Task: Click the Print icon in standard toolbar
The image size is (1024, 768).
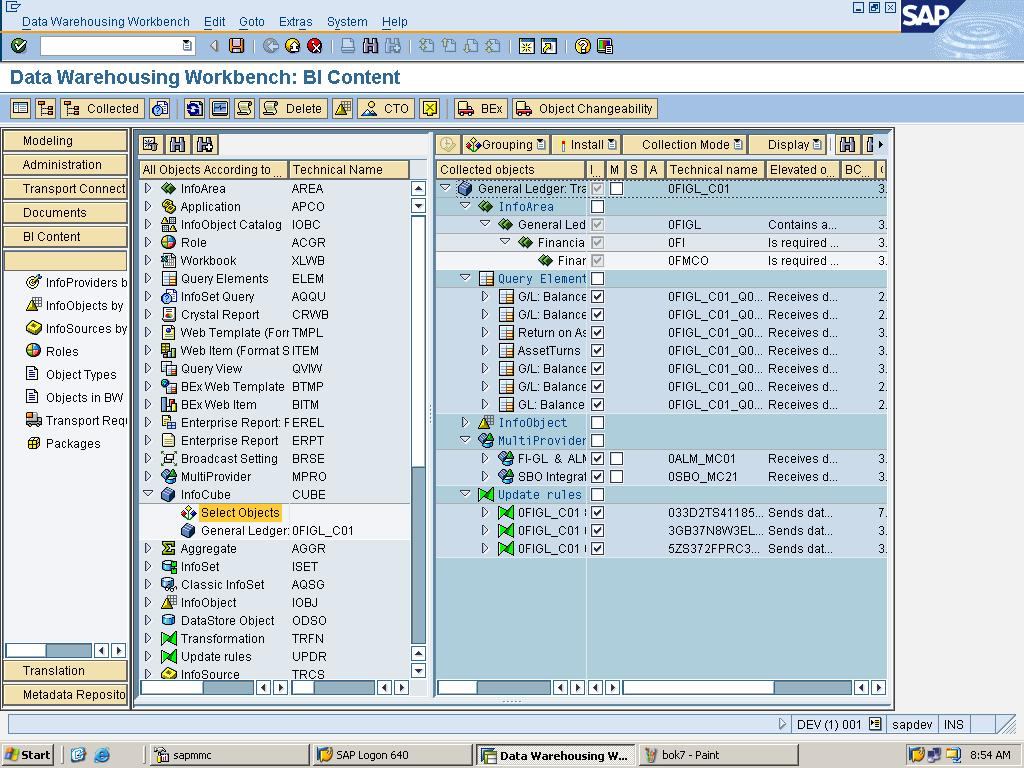Action: tap(348, 46)
